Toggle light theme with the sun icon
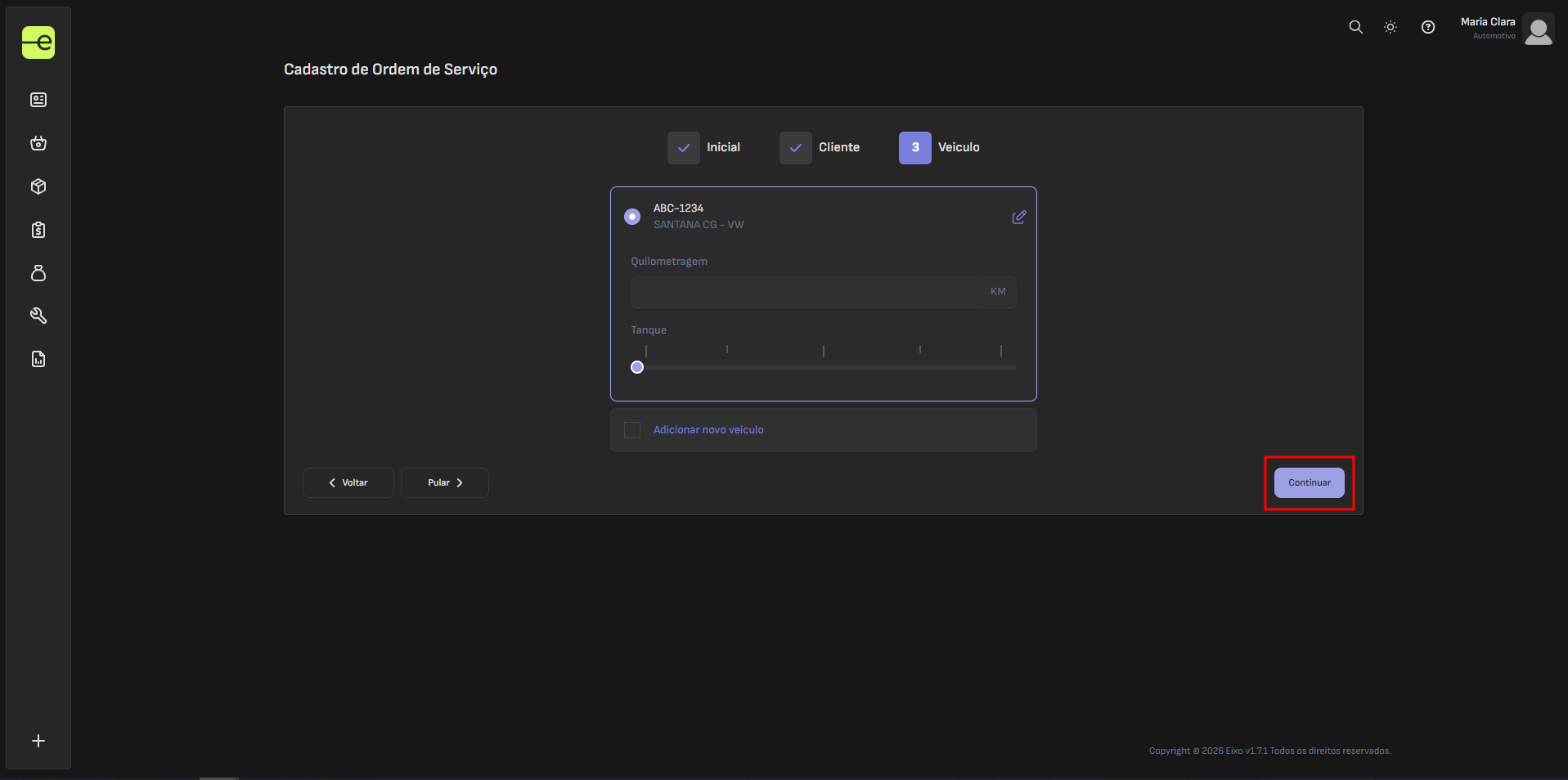The image size is (1568, 780). [x=1391, y=27]
